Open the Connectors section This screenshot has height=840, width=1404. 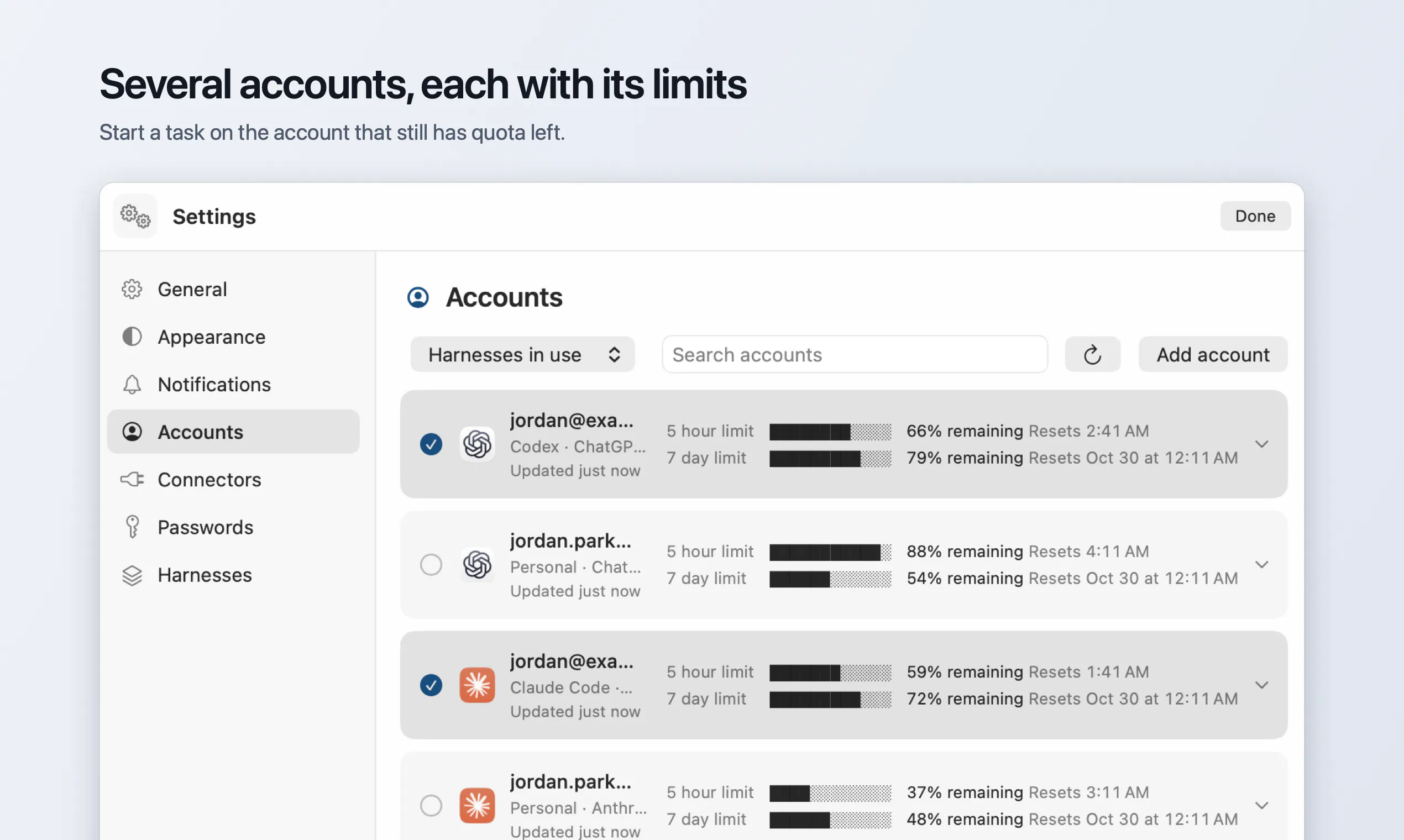click(x=233, y=480)
